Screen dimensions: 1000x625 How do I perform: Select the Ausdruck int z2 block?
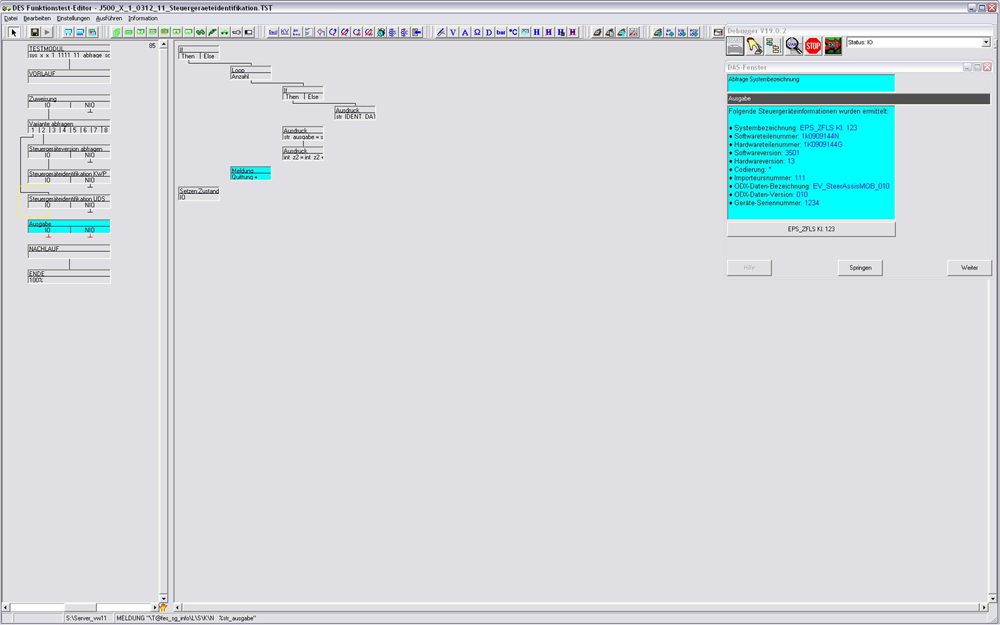[x=303, y=154]
